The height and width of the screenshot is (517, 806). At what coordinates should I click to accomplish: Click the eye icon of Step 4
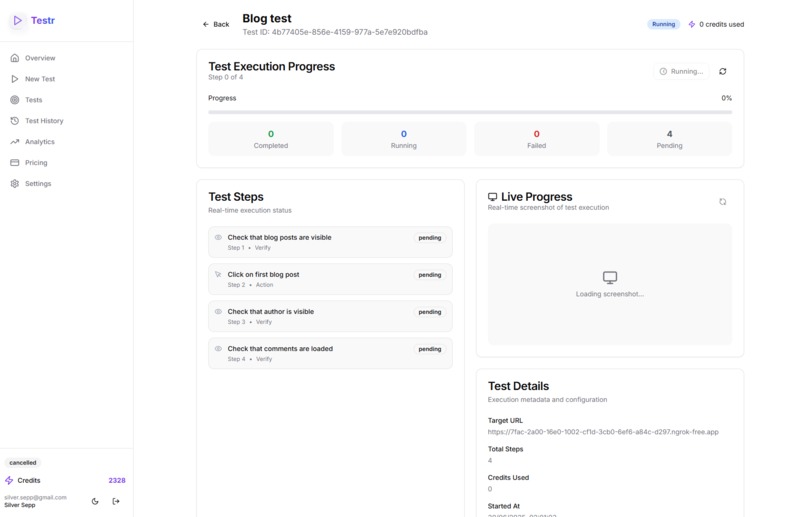tap(218, 348)
